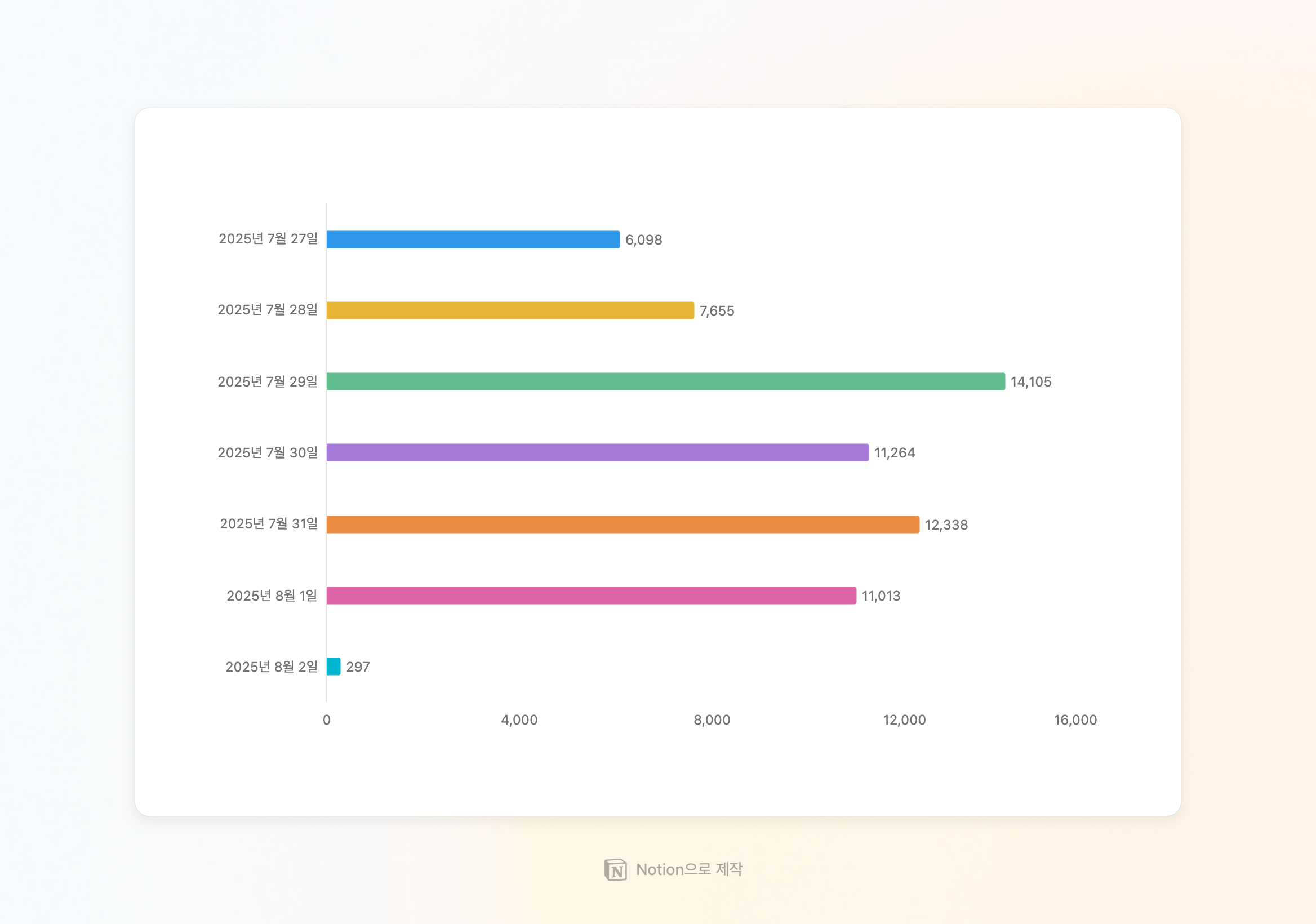This screenshot has height=924, width=1316.
Task: Click the 11,013 value label
Action: (x=881, y=596)
